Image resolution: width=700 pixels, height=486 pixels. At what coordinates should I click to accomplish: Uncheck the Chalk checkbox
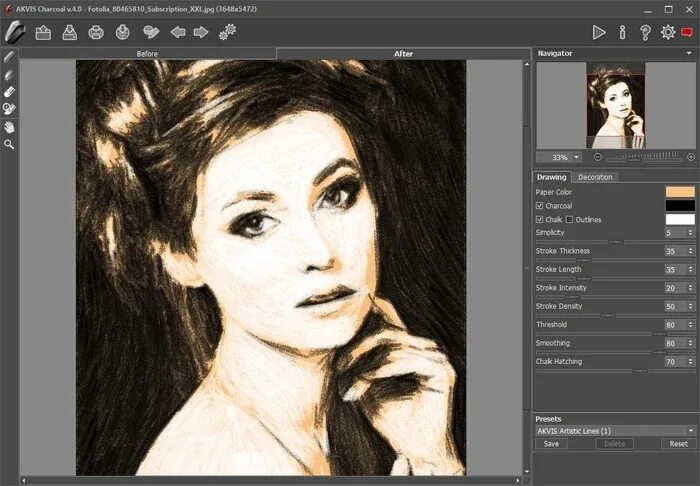pyautogui.click(x=540, y=219)
